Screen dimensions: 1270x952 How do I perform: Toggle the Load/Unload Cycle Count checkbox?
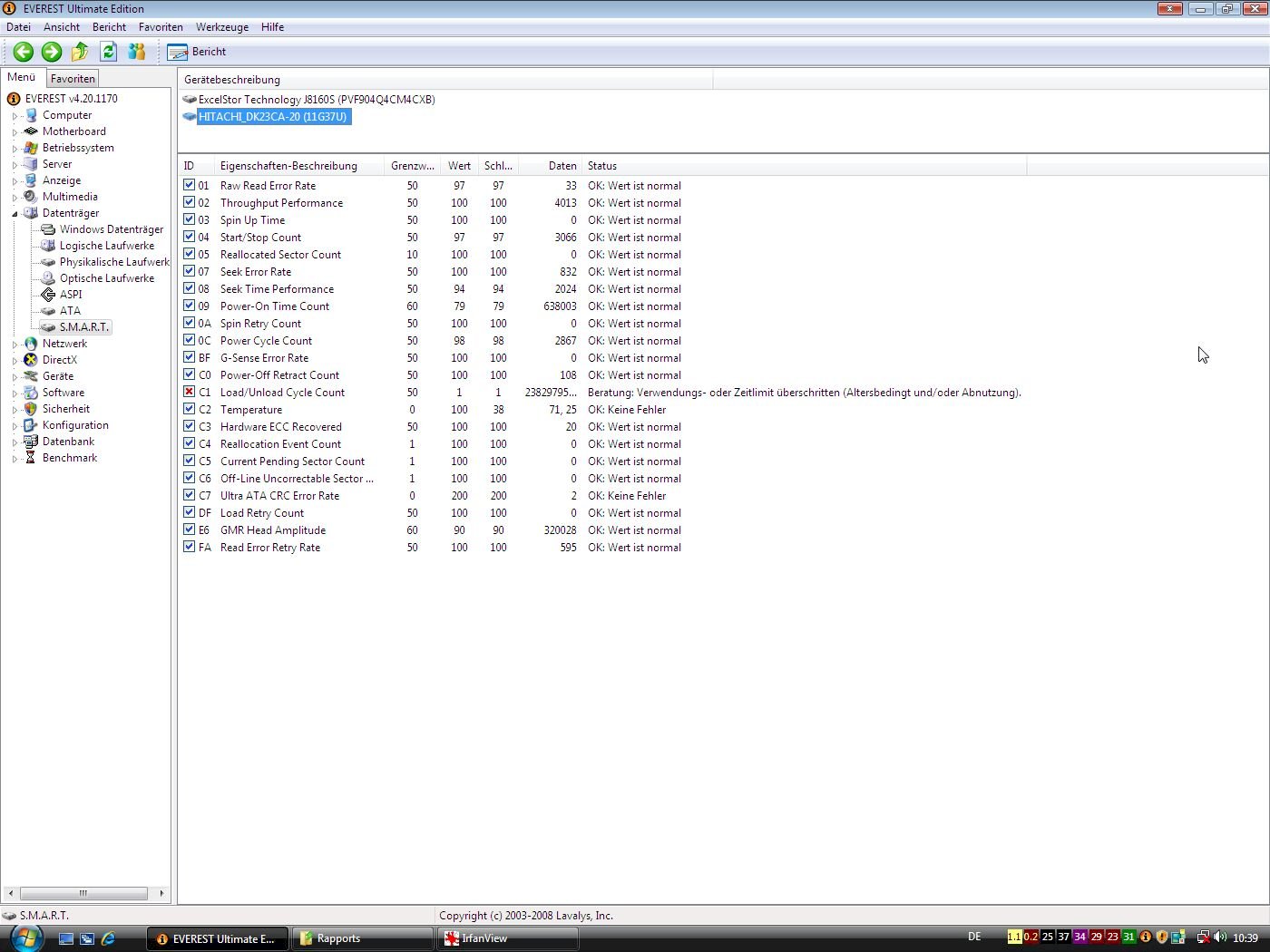coord(189,392)
